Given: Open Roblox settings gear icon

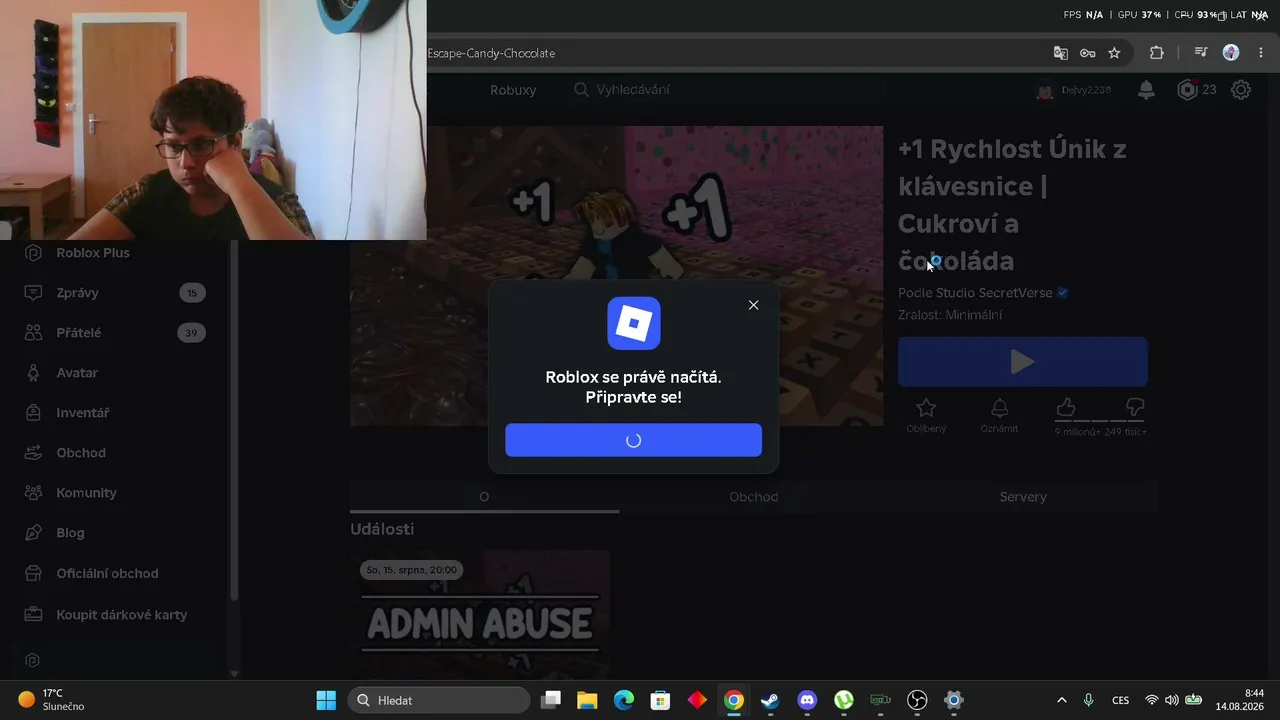Looking at the screenshot, I should 1241,90.
